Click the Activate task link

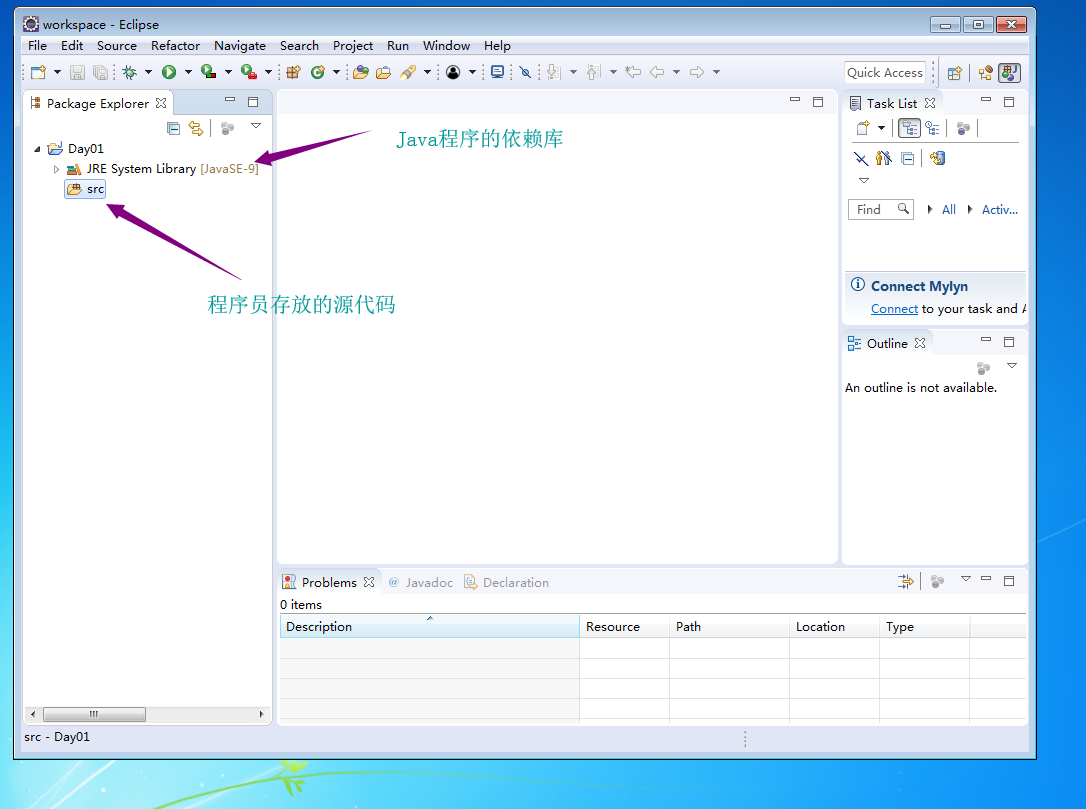(999, 210)
